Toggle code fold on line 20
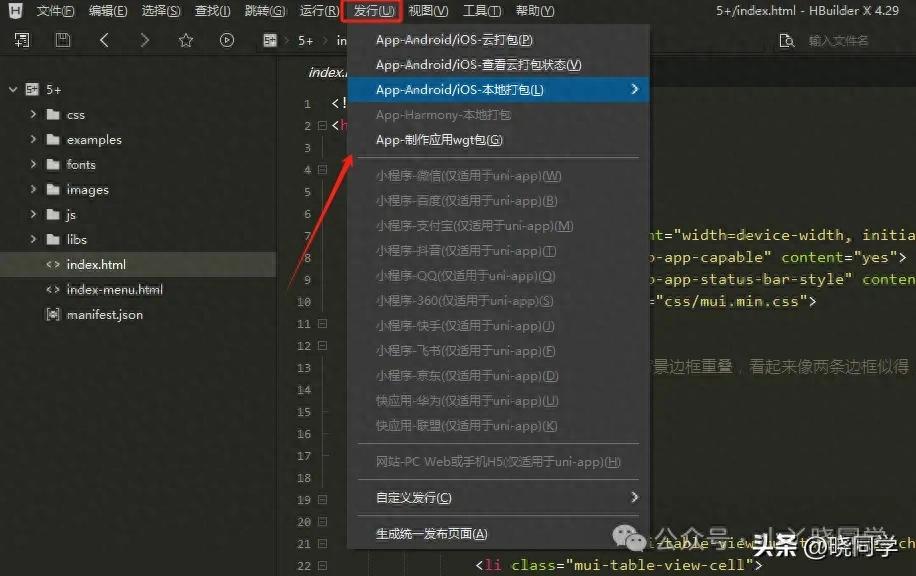916x576 pixels. [322, 522]
